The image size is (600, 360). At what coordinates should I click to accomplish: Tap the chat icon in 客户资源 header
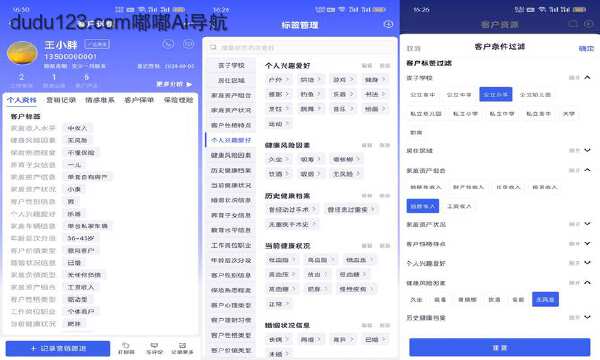573,24
